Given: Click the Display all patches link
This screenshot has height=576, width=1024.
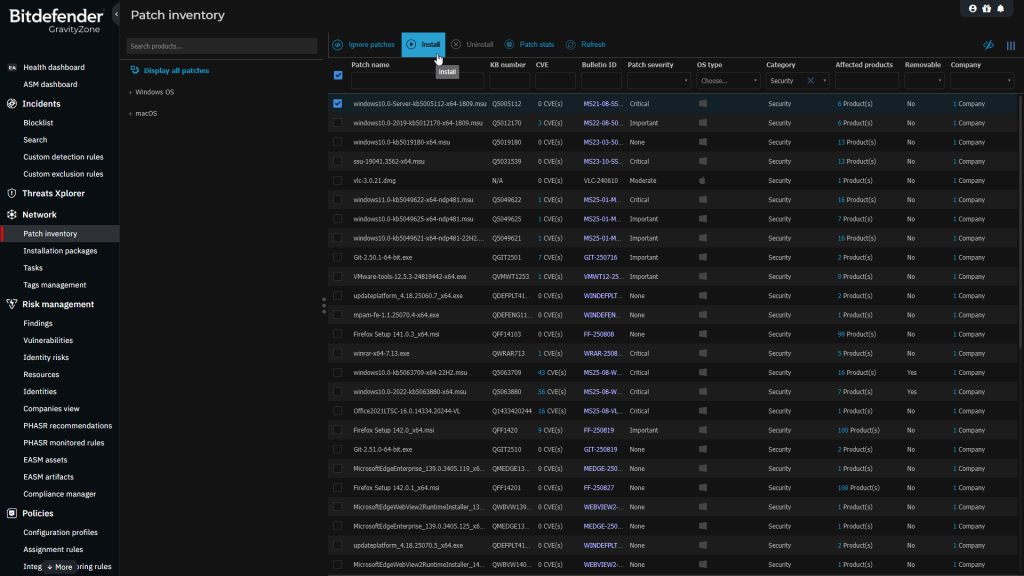Looking at the screenshot, I should pos(176,71).
